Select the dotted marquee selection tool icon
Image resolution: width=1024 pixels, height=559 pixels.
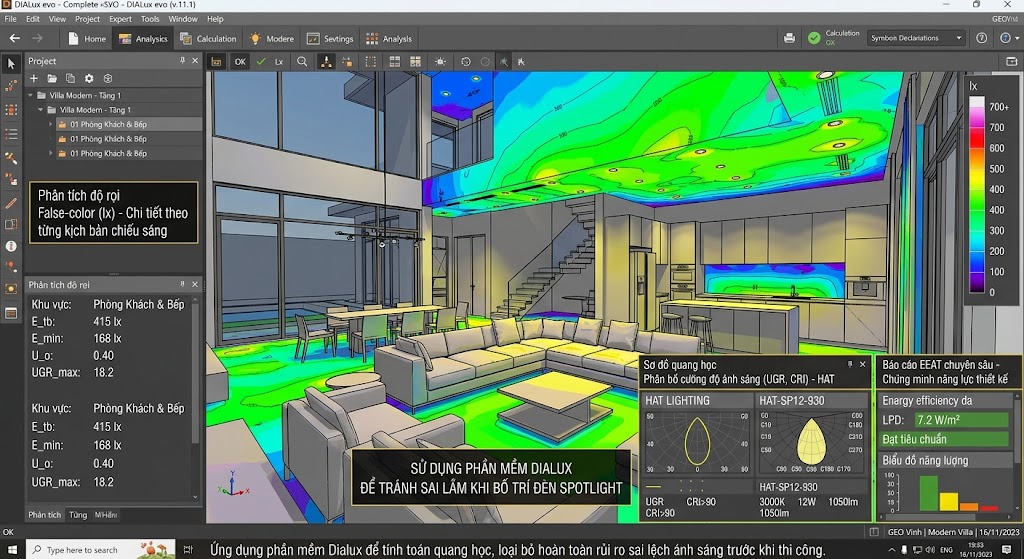pos(370,61)
